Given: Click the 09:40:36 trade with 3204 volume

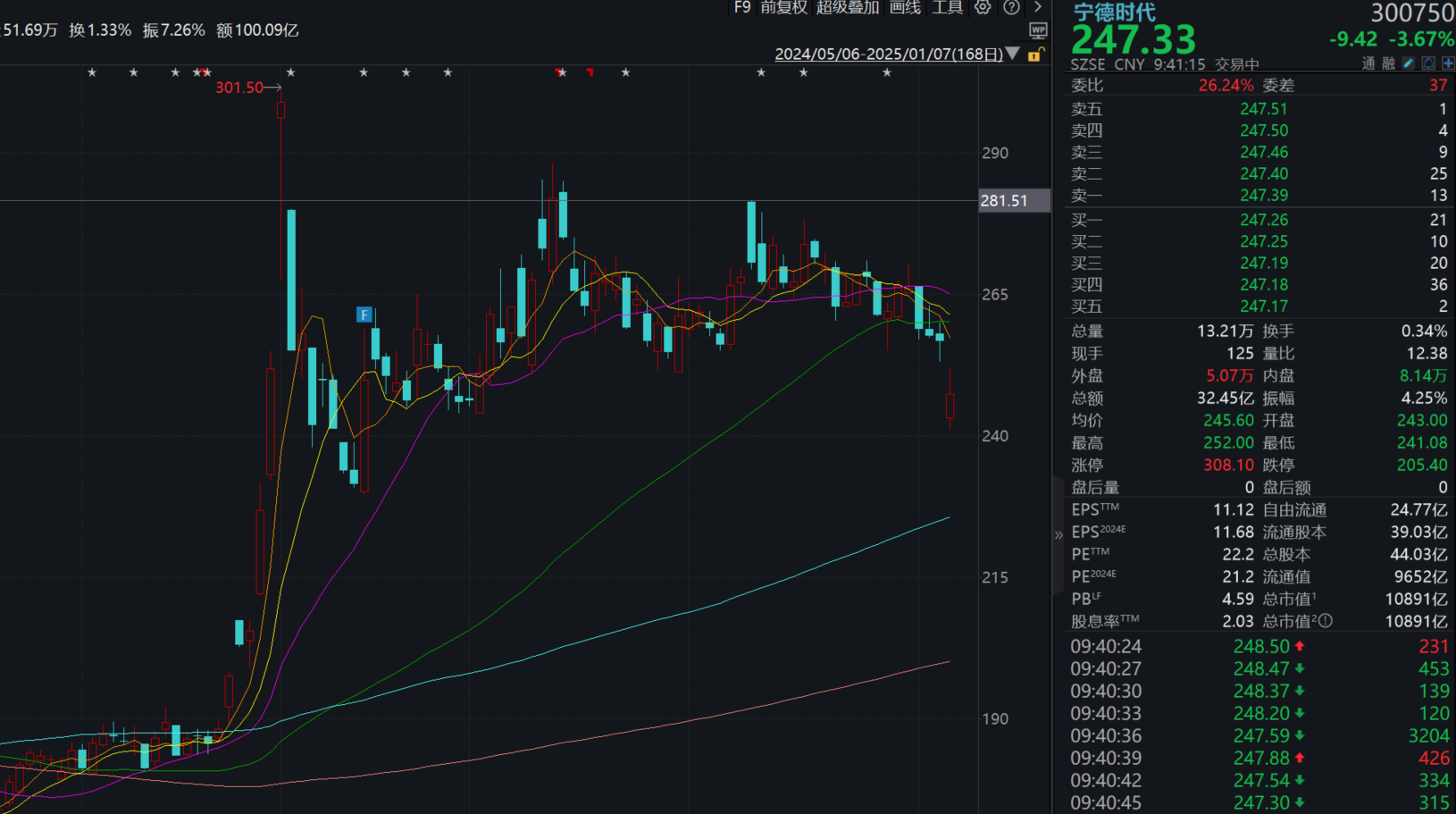Looking at the screenshot, I should pyautogui.click(x=1259, y=736).
